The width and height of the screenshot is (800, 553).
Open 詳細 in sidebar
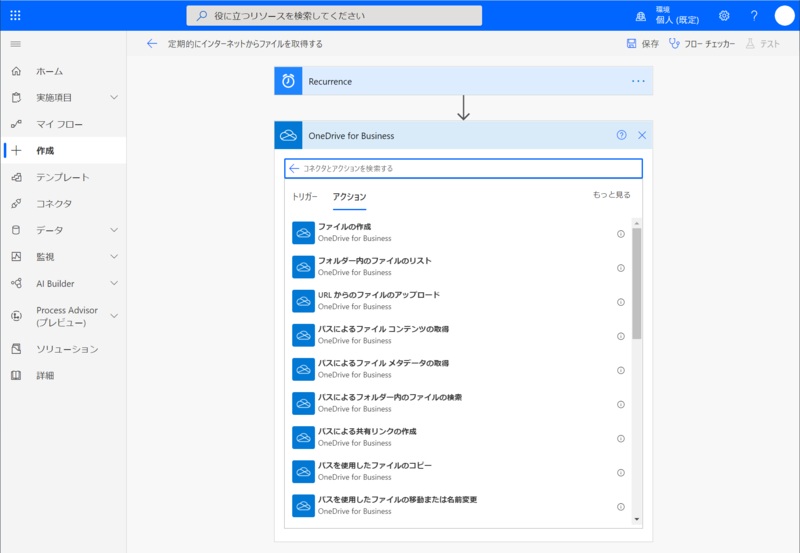45,375
